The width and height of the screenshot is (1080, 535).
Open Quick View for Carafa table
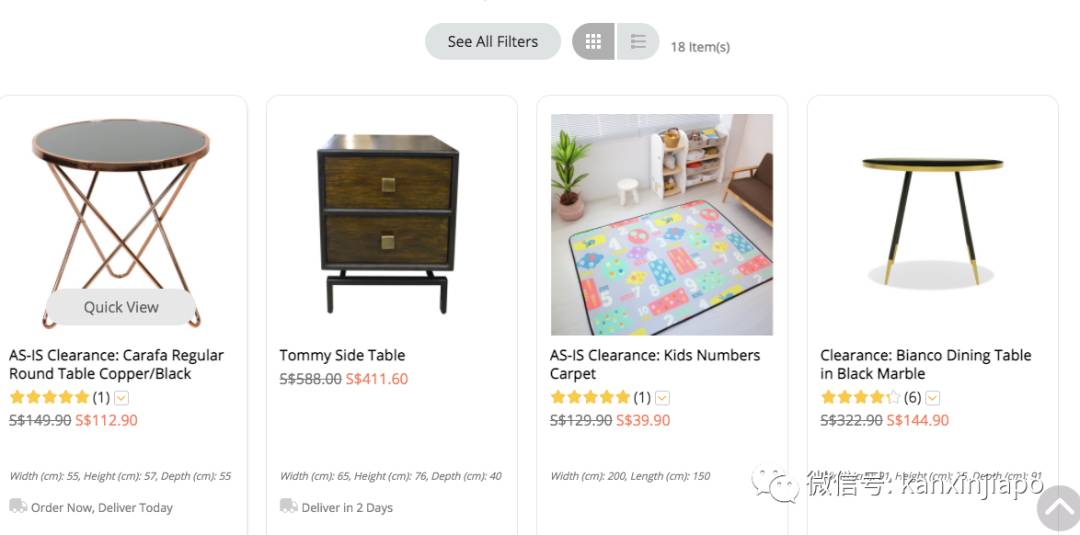(121, 307)
